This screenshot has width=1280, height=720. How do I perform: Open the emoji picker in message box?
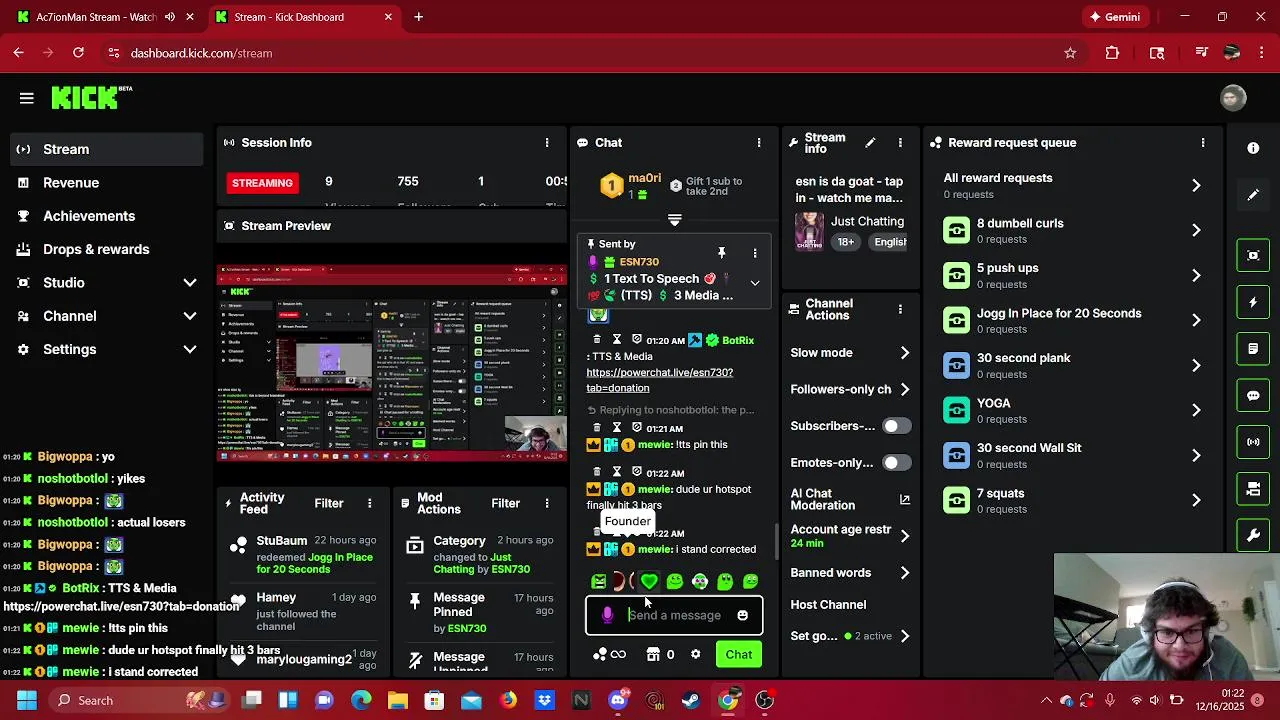click(x=742, y=616)
